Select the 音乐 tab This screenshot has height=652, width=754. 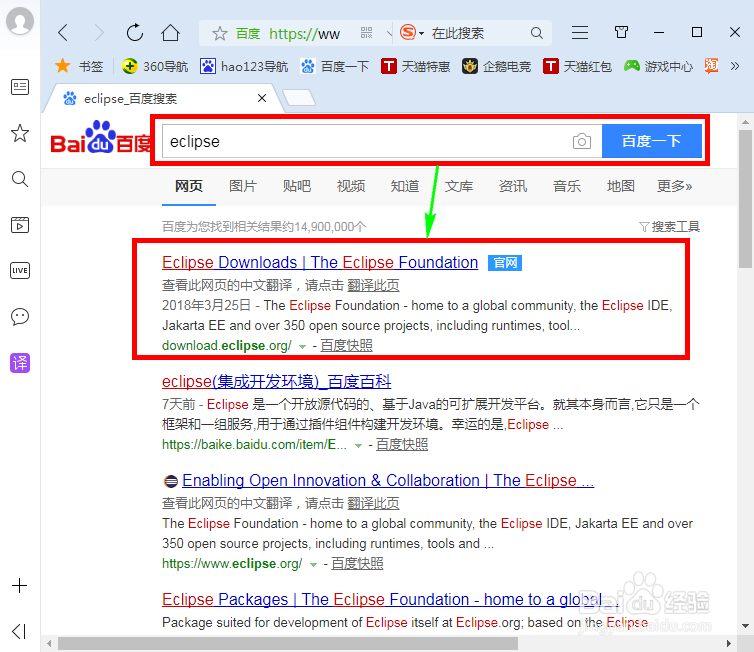click(x=566, y=186)
